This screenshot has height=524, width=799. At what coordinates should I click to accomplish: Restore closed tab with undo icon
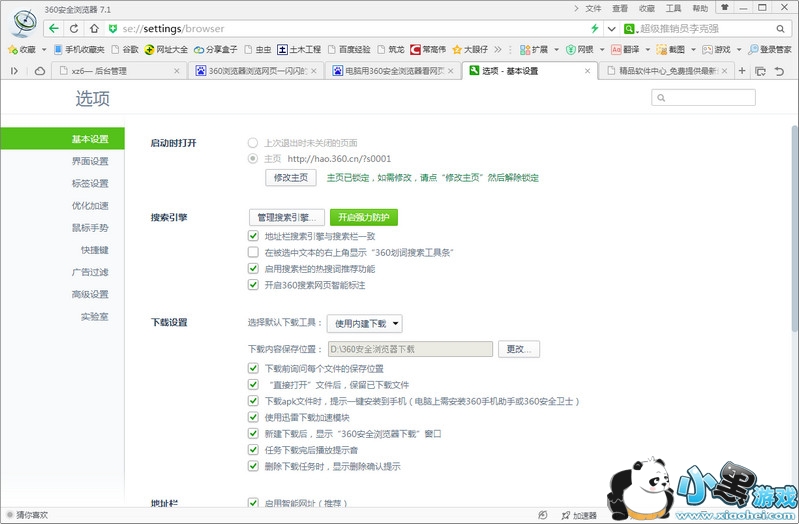pyautogui.click(x=779, y=71)
